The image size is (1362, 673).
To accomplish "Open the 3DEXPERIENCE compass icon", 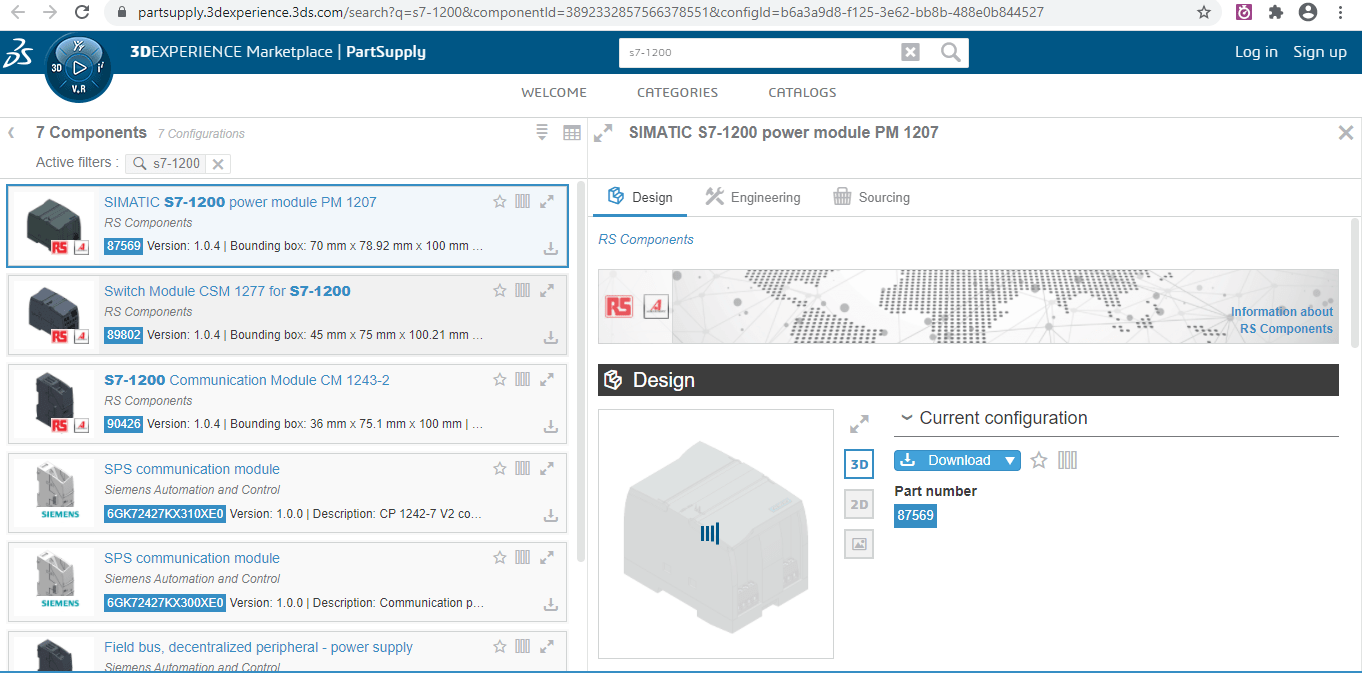I will (78, 68).
